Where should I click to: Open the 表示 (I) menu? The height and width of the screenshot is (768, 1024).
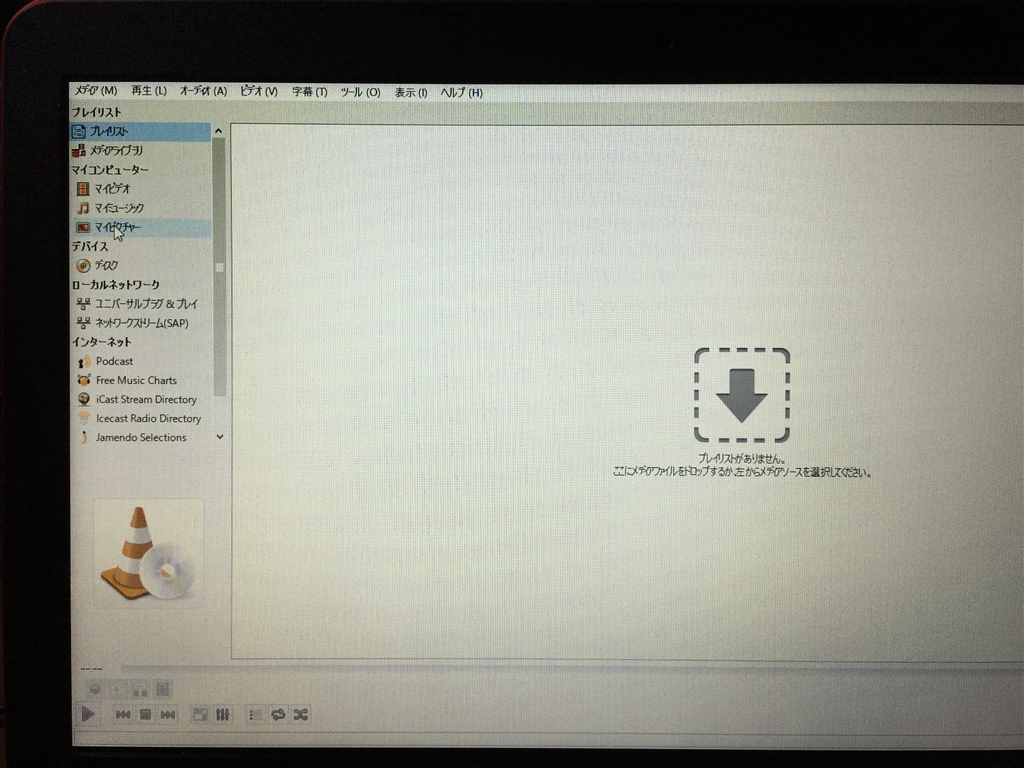(x=411, y=93)
